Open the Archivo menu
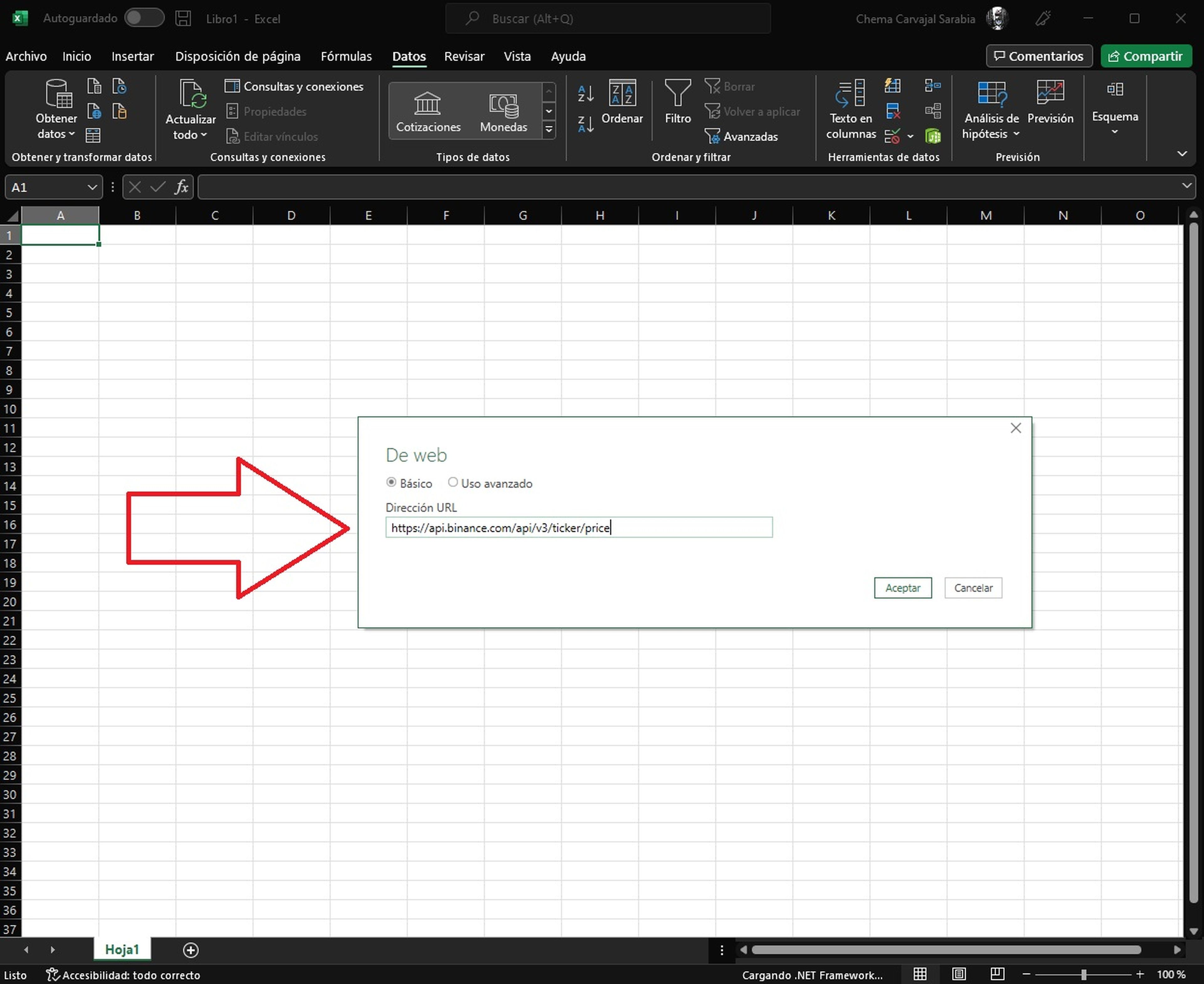The image size is (1204, 984). (x=26, y=56)
